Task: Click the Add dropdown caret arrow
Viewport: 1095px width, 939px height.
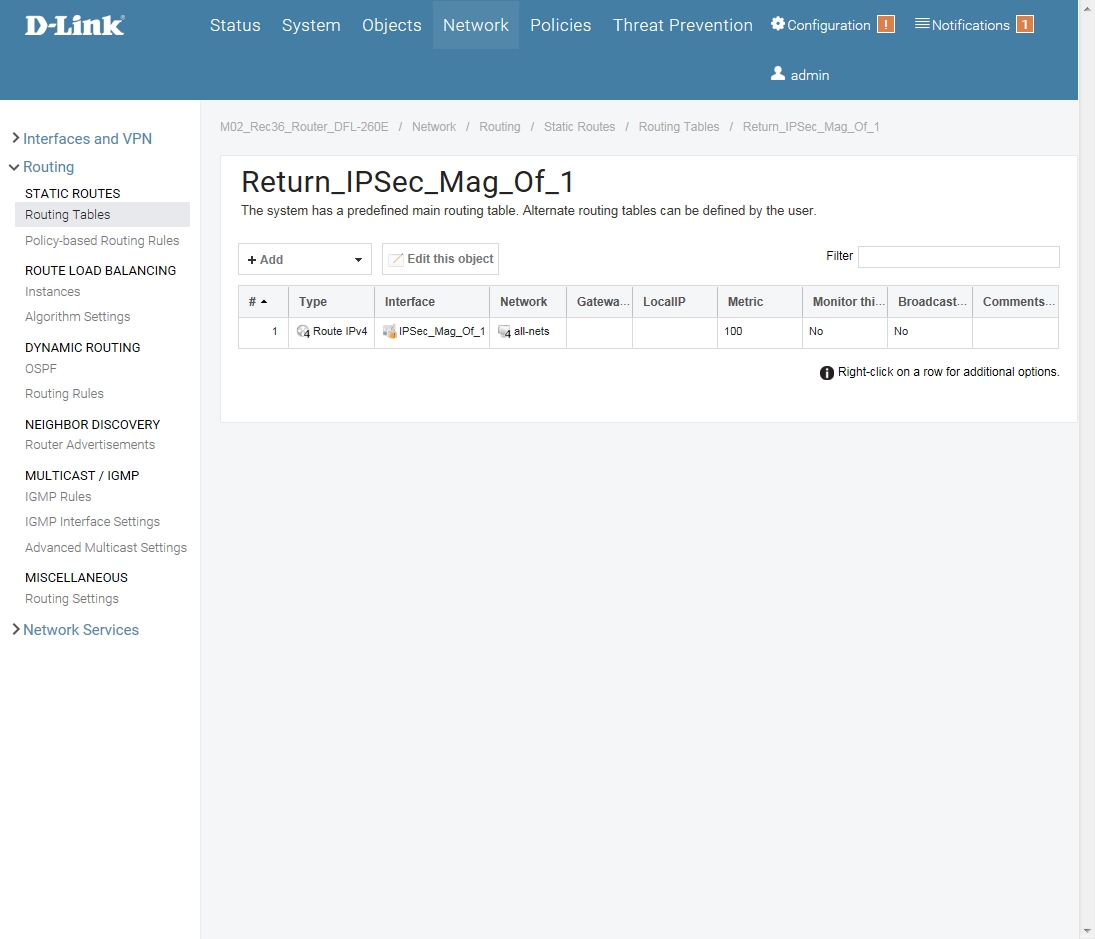Action: 358,260
